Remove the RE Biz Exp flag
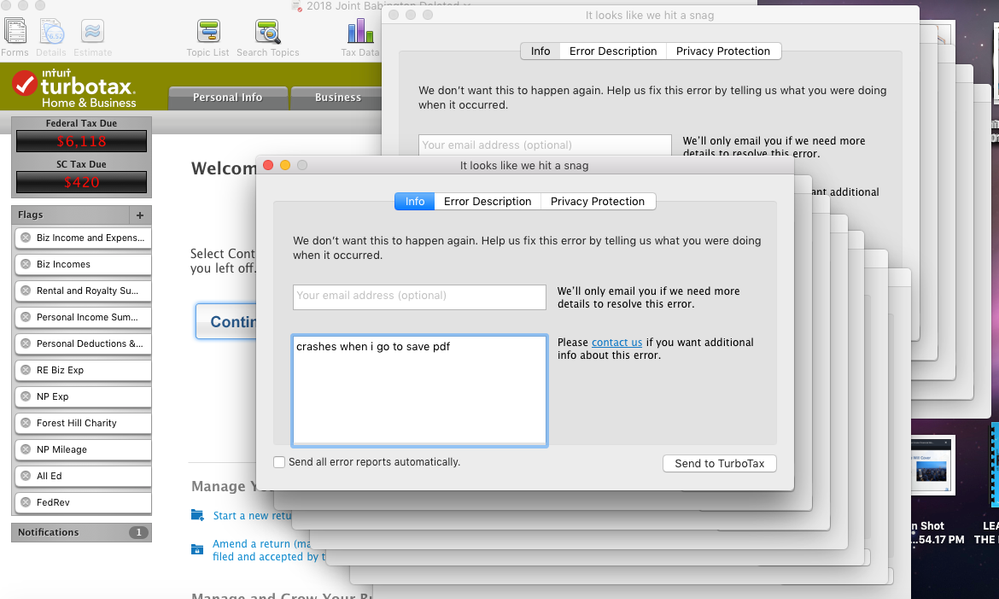 point(25,370)
